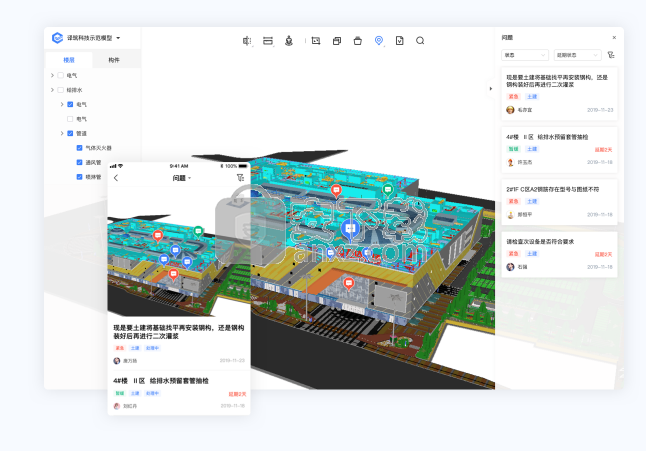Tap the back arrow in phone preview
Screen dimensions: 646x451
[x=116, y=178]
